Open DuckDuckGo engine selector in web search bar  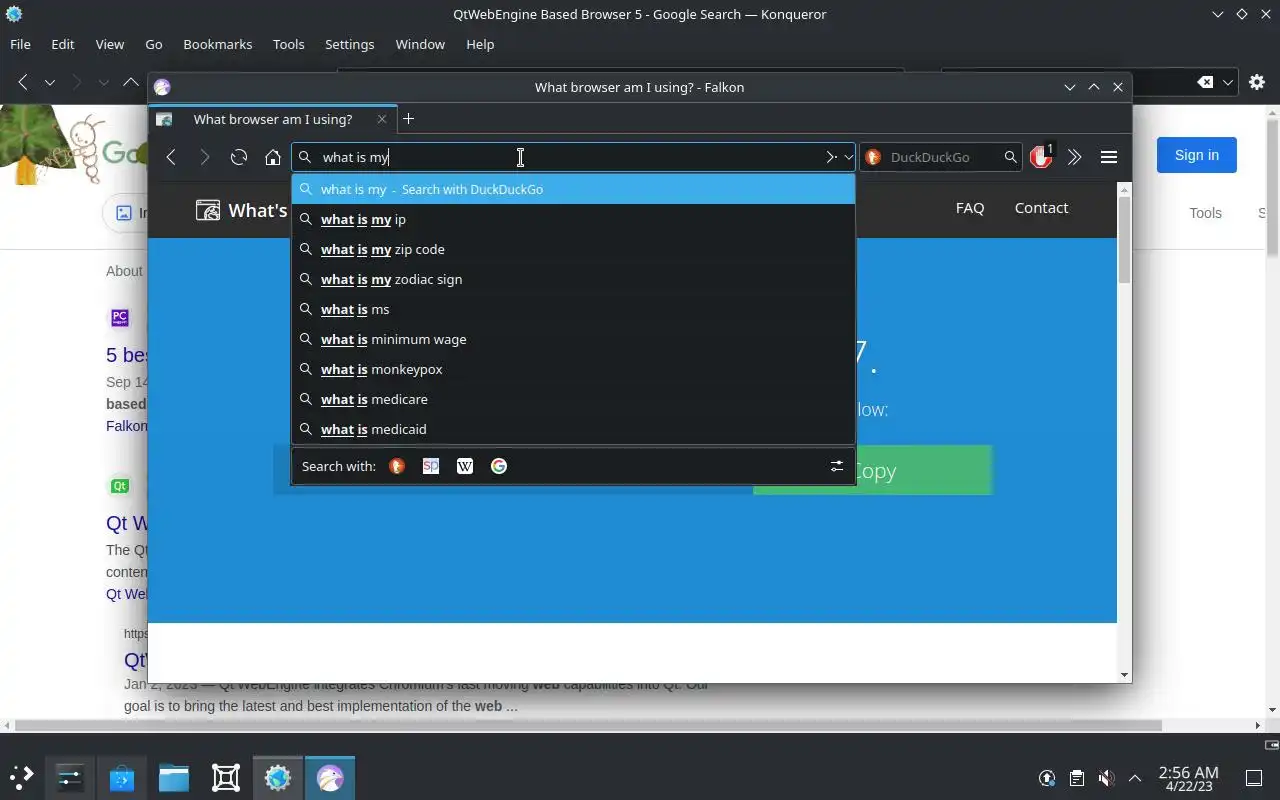(x=873, y=157)
